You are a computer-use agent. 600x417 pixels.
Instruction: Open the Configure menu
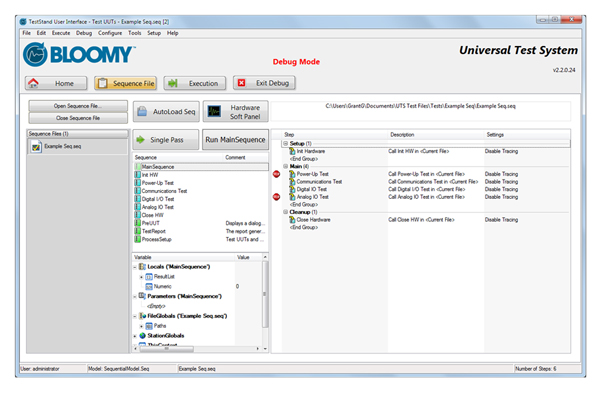coord(110,33)
